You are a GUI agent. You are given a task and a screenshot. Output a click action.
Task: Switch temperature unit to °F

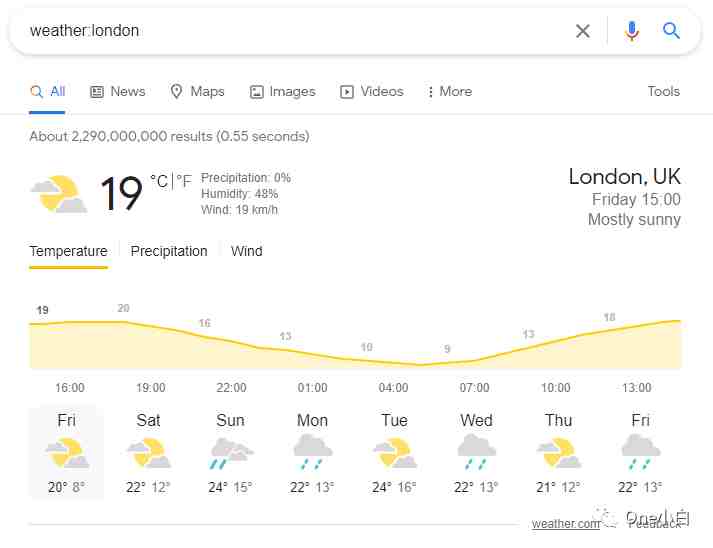tap(184, 181)
